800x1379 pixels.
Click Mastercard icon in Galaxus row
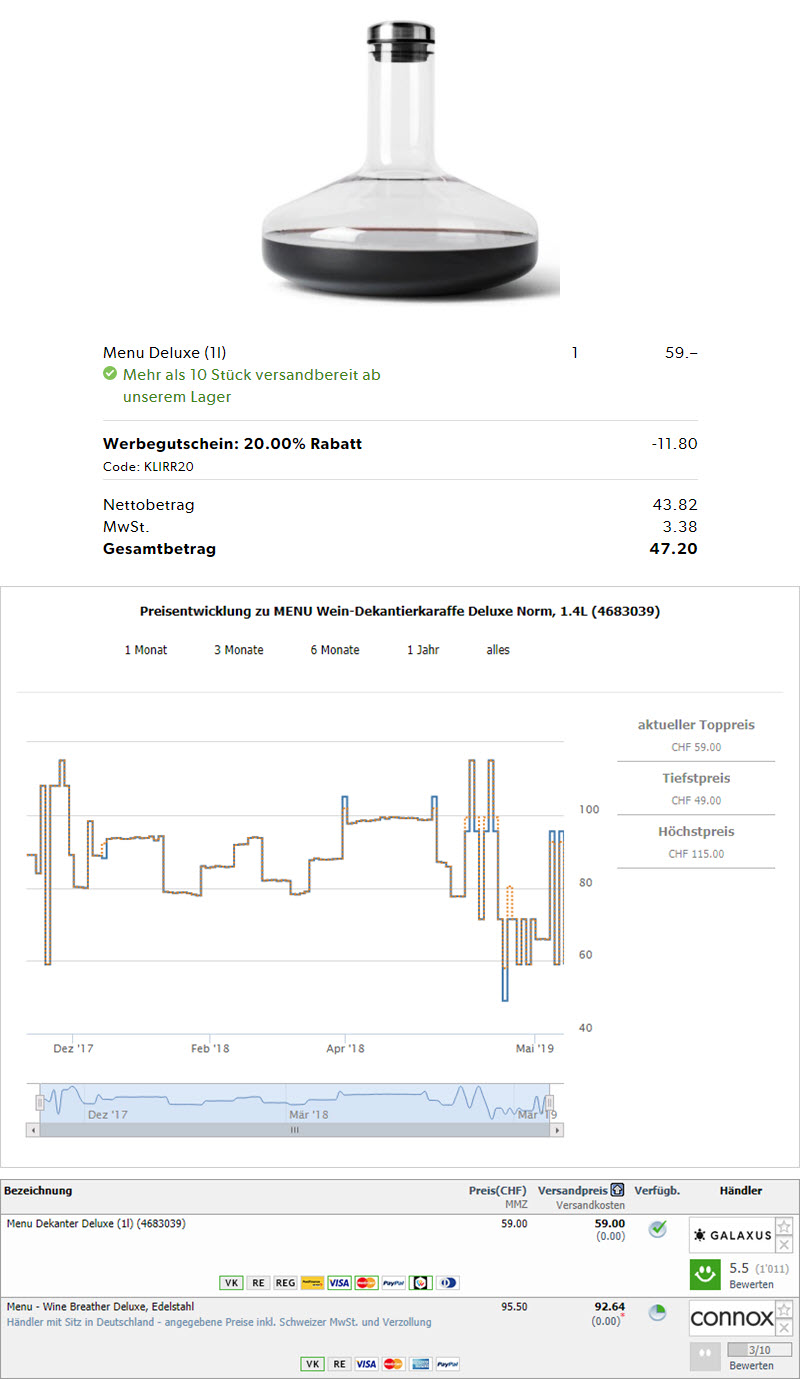click(x=366, y=1282)
